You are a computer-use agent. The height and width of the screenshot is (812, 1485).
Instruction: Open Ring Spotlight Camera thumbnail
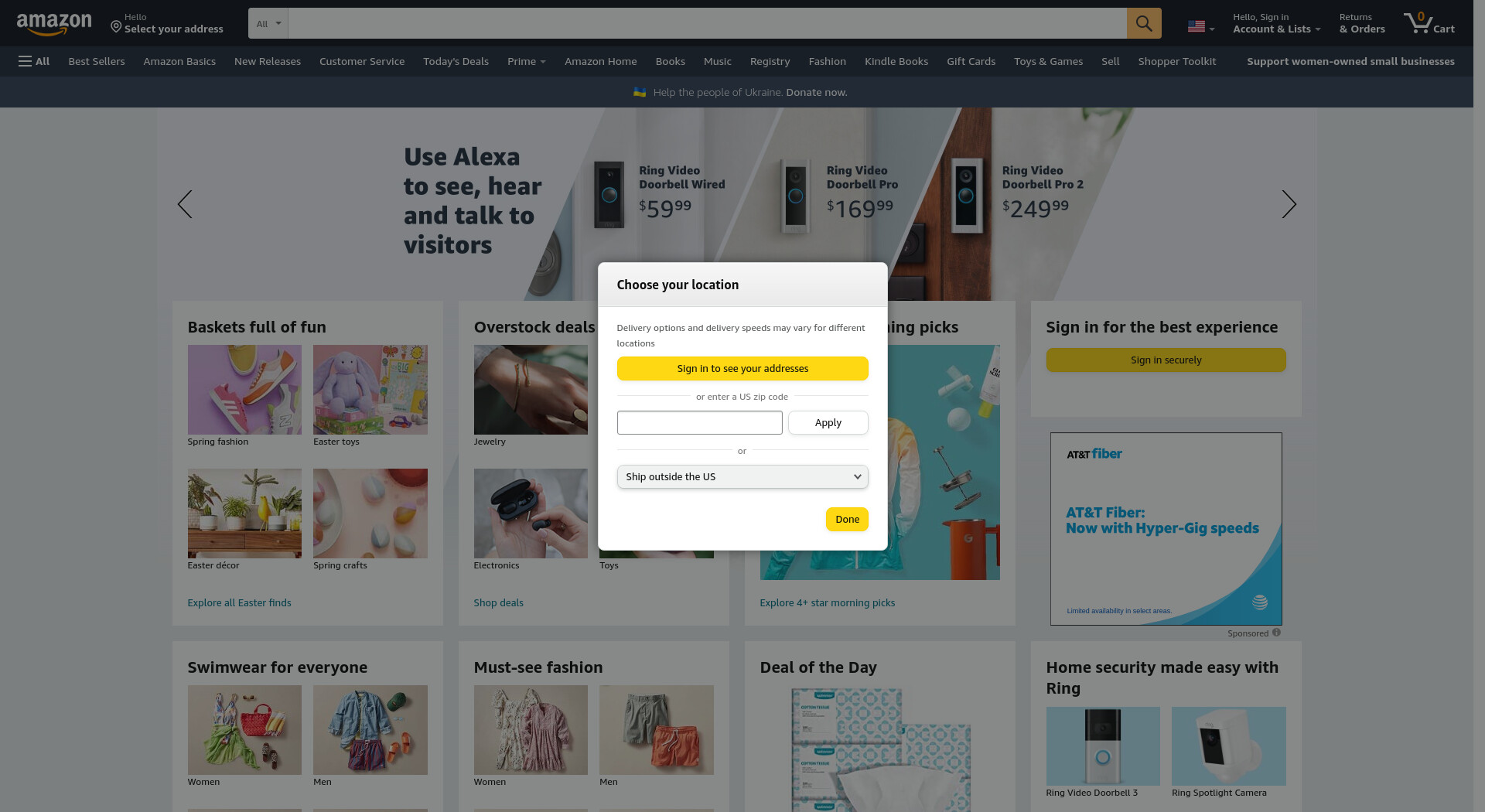[x=1229, y=746]
